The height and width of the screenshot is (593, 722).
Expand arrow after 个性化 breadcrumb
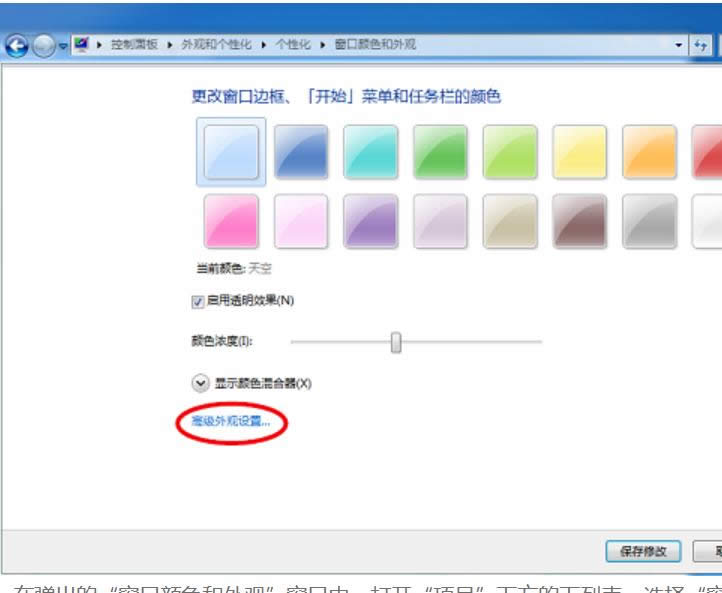coord(323,45)
